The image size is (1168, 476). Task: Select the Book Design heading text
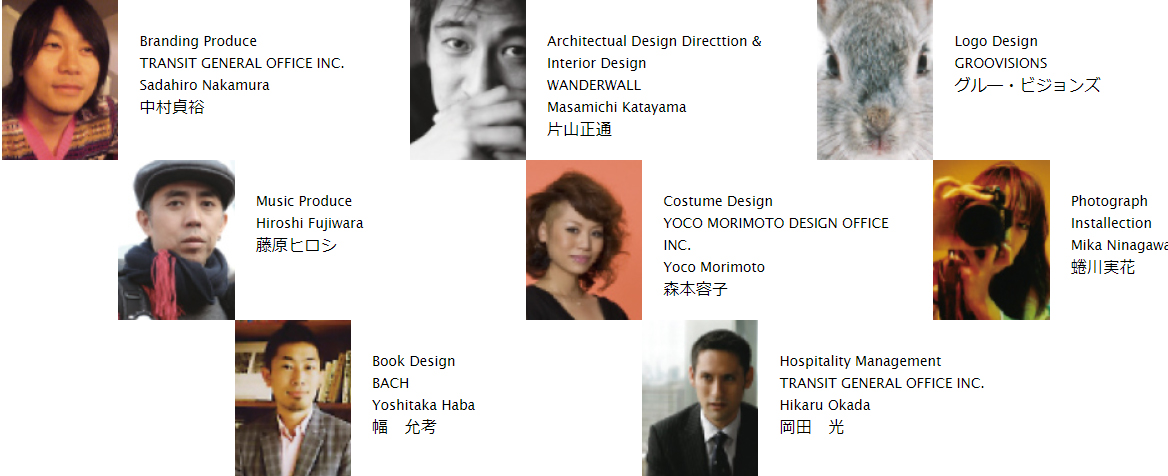point(413,361)
